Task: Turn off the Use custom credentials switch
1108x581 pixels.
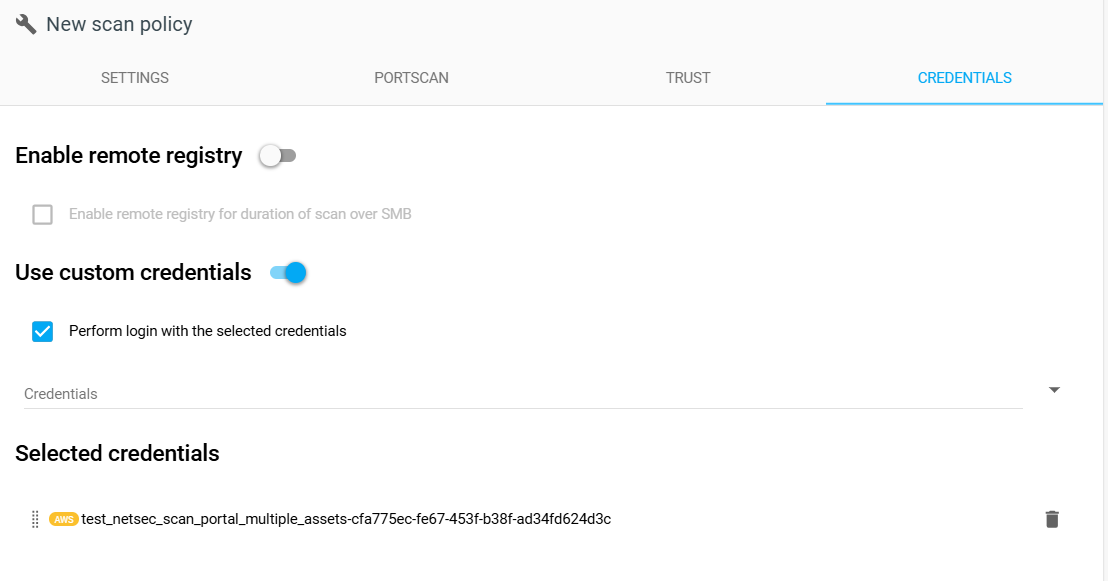Action: (288, 272)
